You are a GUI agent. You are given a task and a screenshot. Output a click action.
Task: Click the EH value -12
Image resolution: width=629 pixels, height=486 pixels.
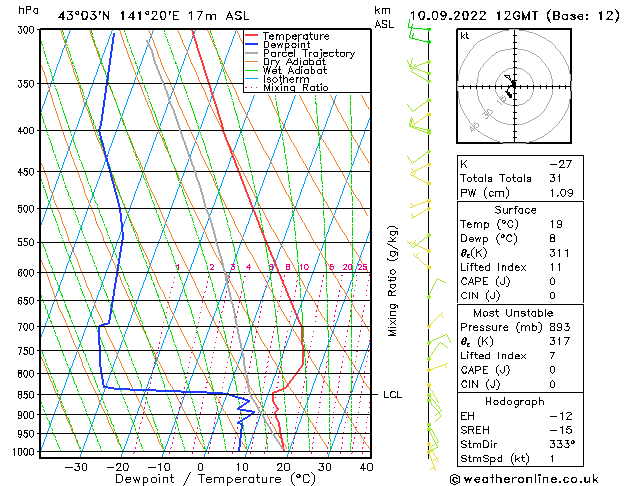tap(561, 416)
